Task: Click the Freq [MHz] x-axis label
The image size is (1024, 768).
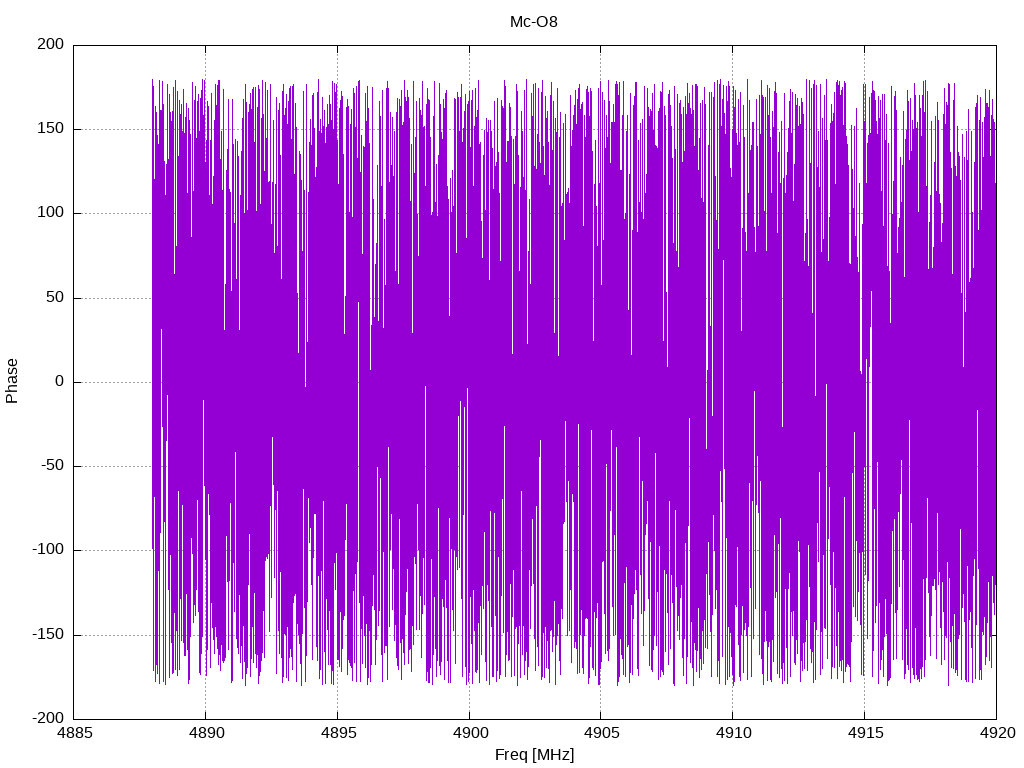Action: click(534, 754)
